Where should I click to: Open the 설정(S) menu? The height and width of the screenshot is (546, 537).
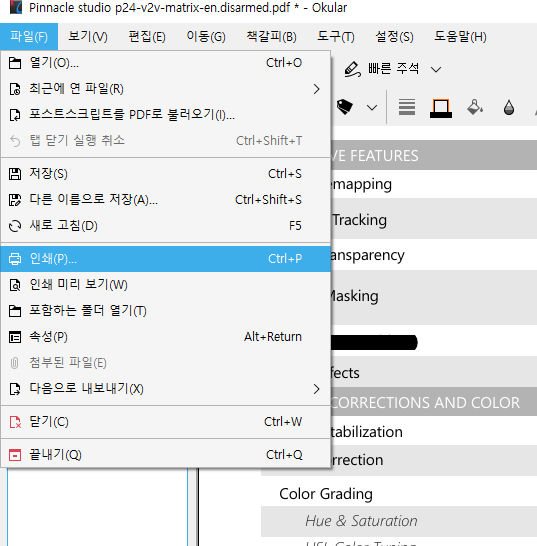pyautogui.click(x=394, y=37)
